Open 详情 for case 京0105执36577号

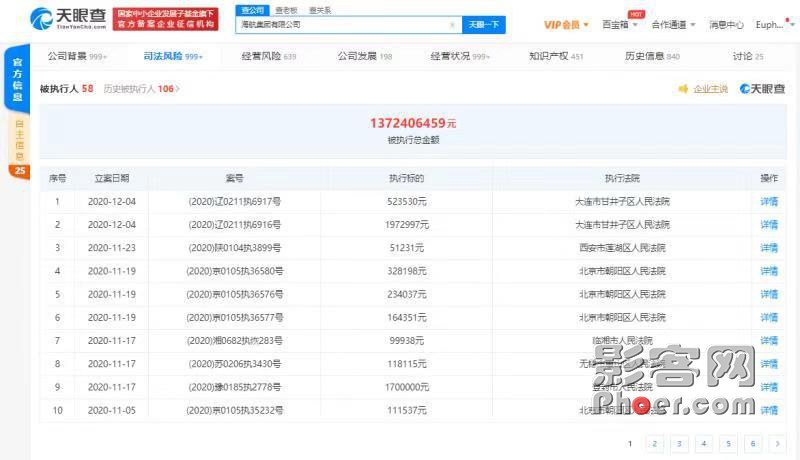769,317
